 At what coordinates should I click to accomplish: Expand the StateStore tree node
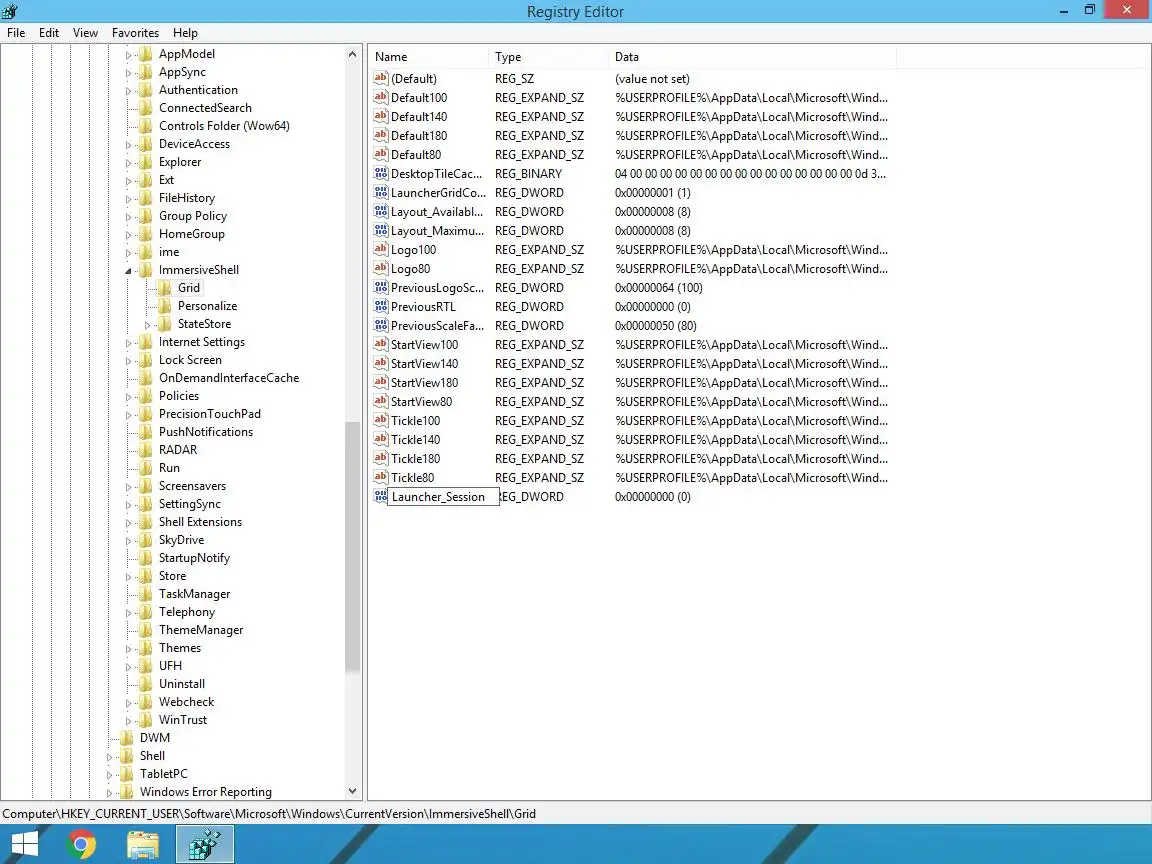[147, 325]
